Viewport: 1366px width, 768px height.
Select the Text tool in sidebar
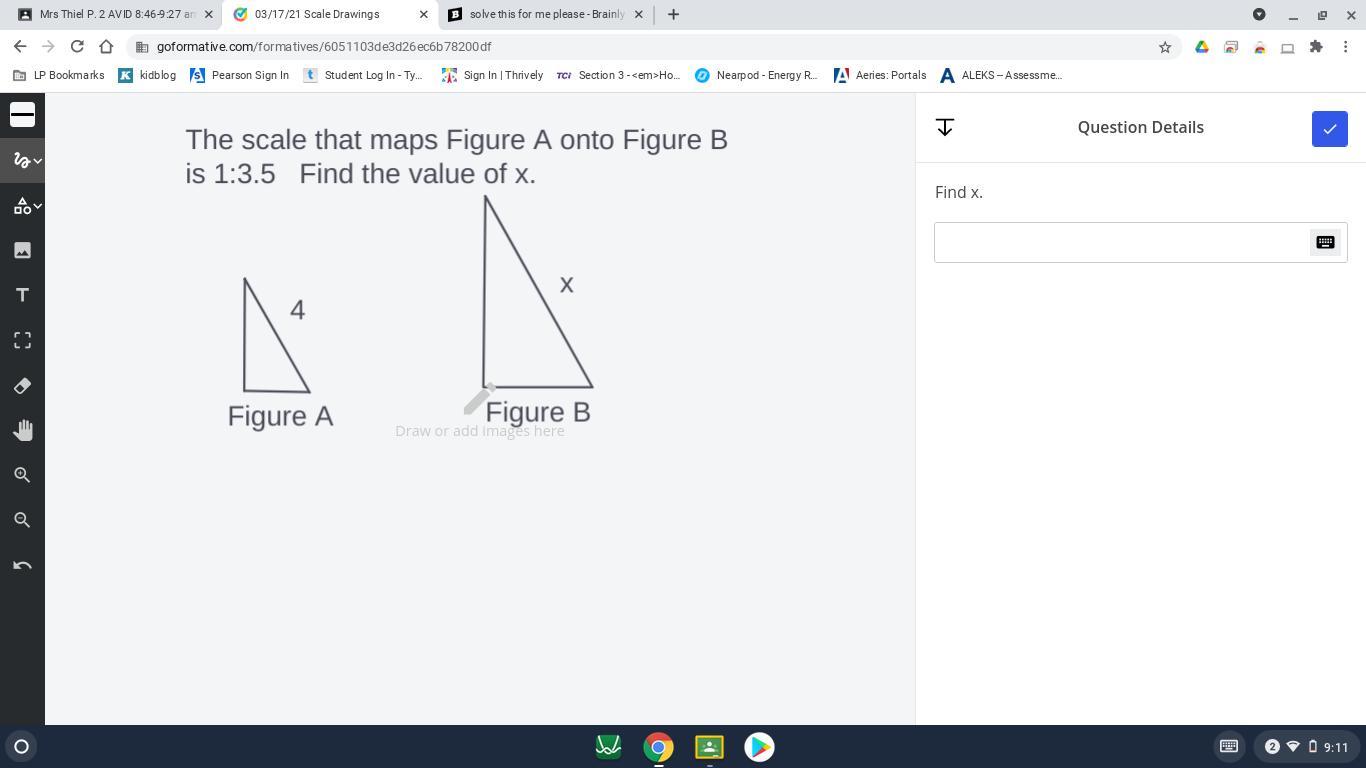point(22,295)
